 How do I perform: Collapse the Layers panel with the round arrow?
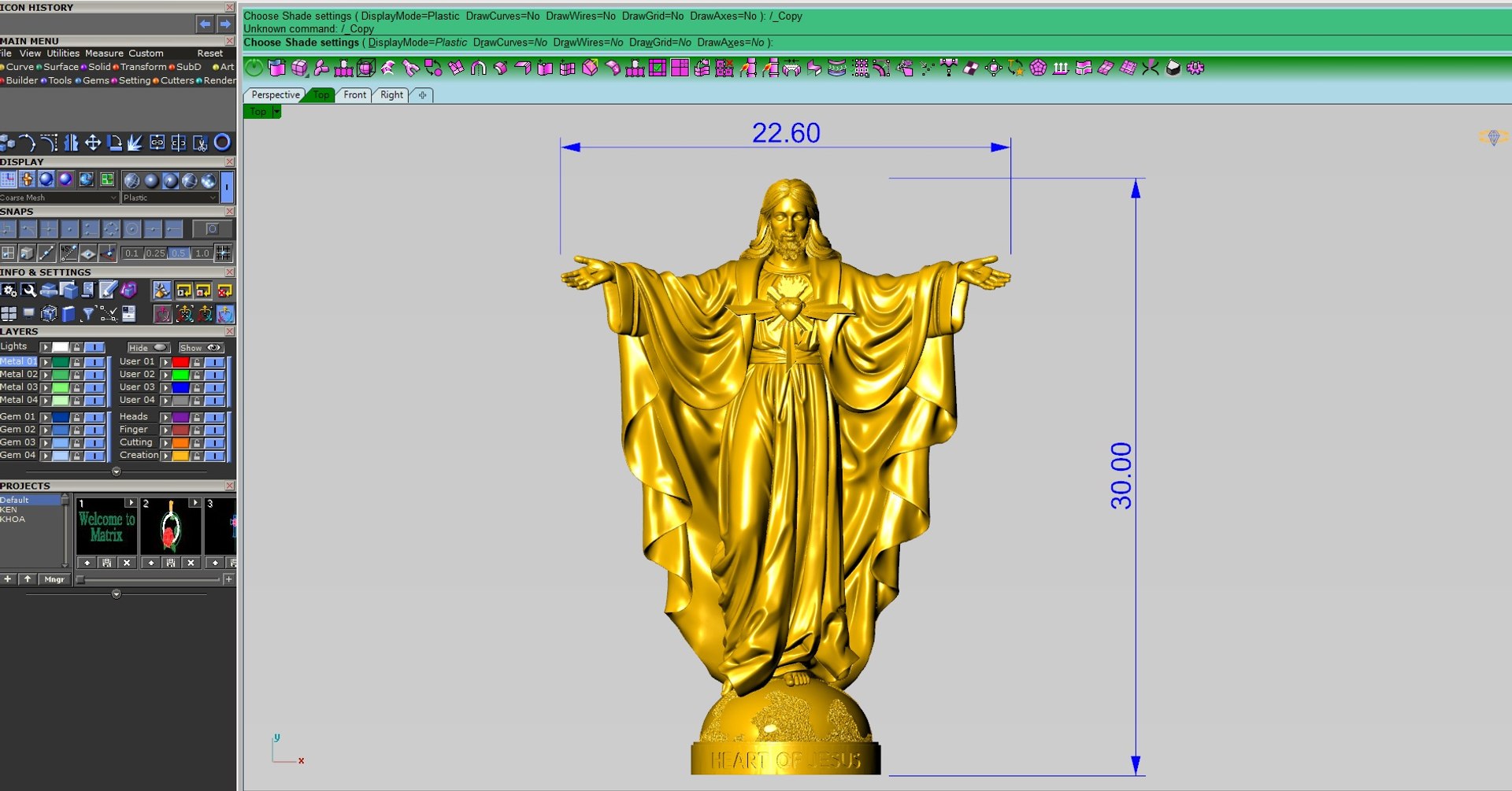pos(117,472)
